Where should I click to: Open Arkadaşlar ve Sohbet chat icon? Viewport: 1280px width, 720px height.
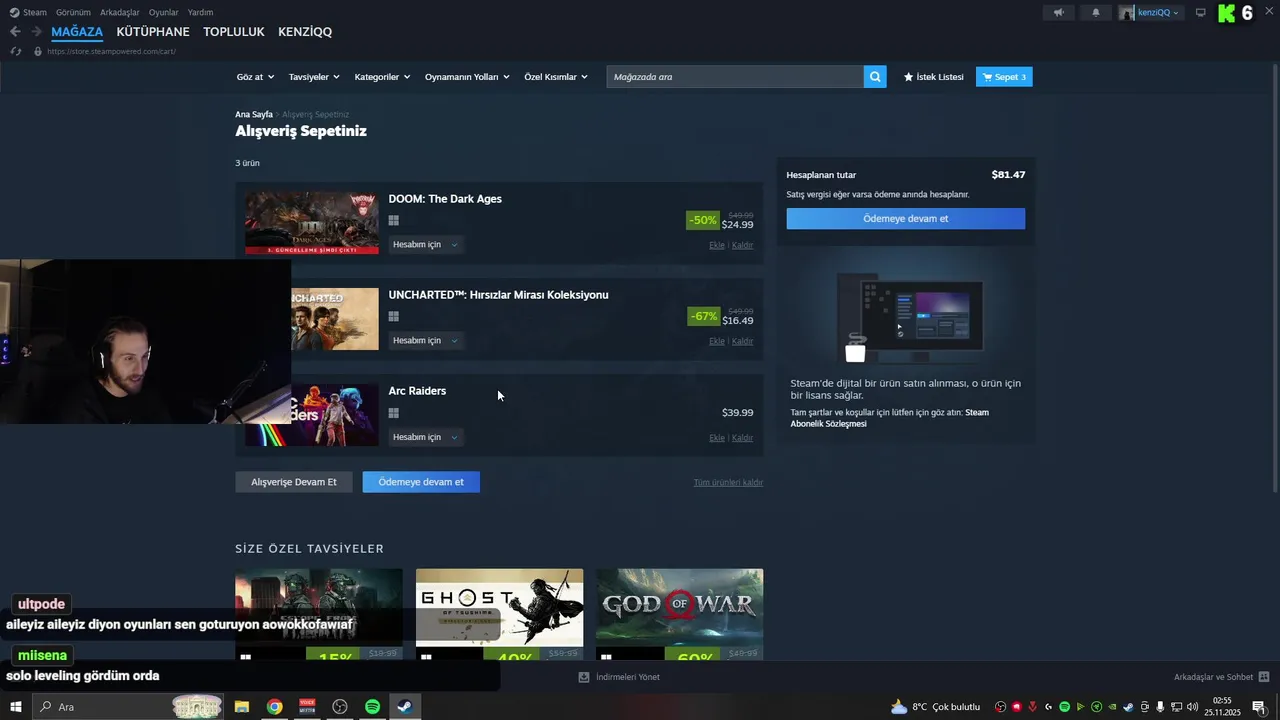[x=1264, y=677]
